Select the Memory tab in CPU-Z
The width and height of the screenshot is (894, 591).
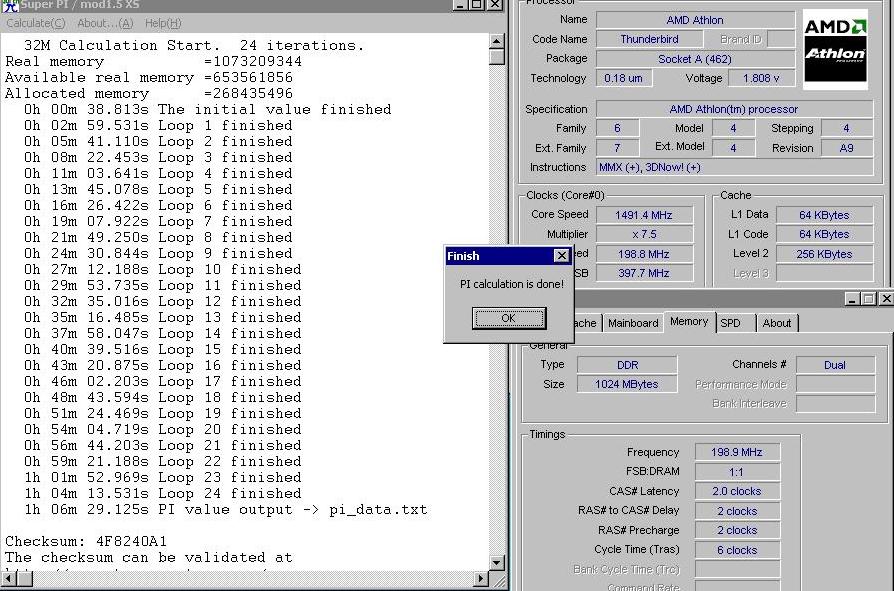tap(689, 321)
